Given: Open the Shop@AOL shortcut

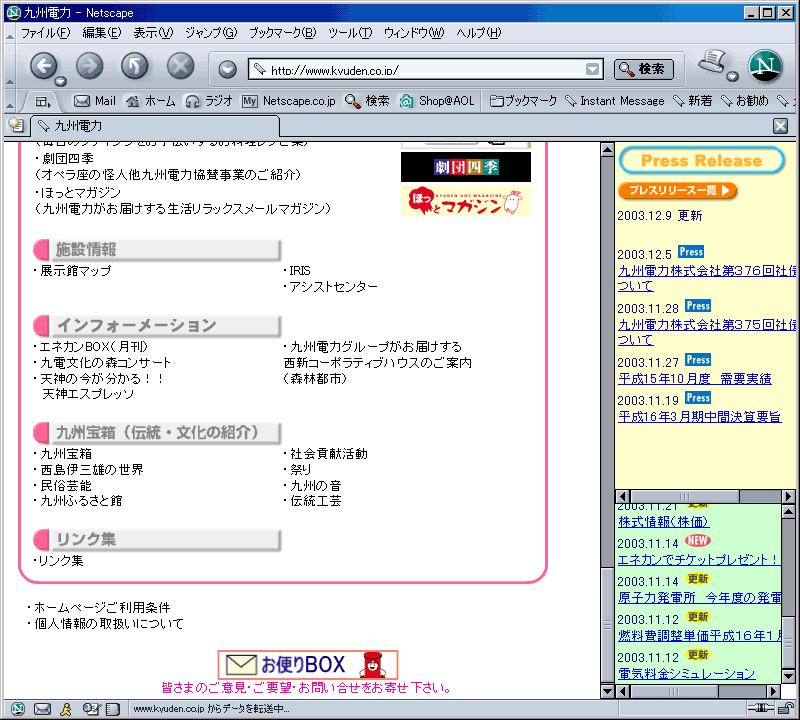Looking at the screenshot, I should [x=437, y=101].
